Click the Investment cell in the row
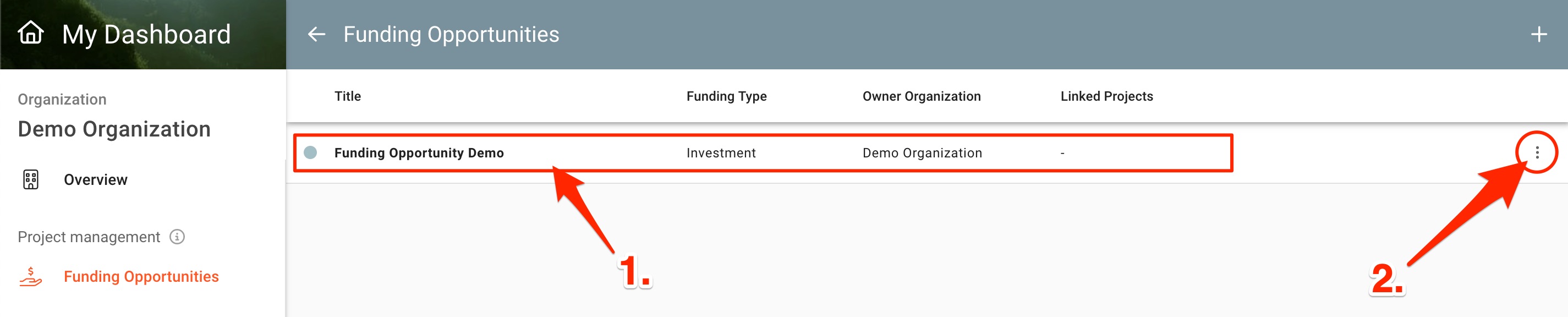1568x317 pixels. 721,154
